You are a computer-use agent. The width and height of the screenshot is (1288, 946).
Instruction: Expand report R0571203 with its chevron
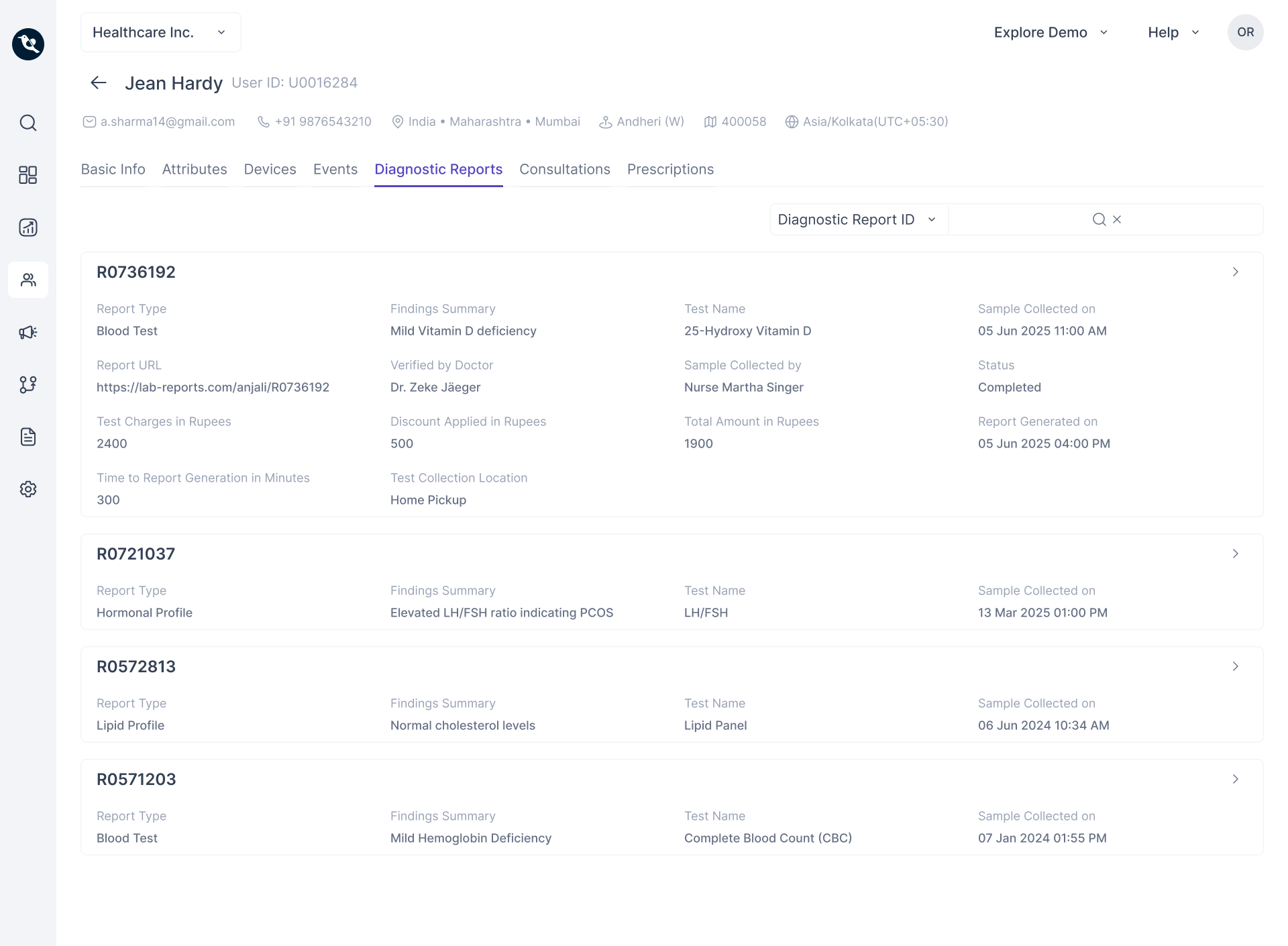coord(1235,779)
